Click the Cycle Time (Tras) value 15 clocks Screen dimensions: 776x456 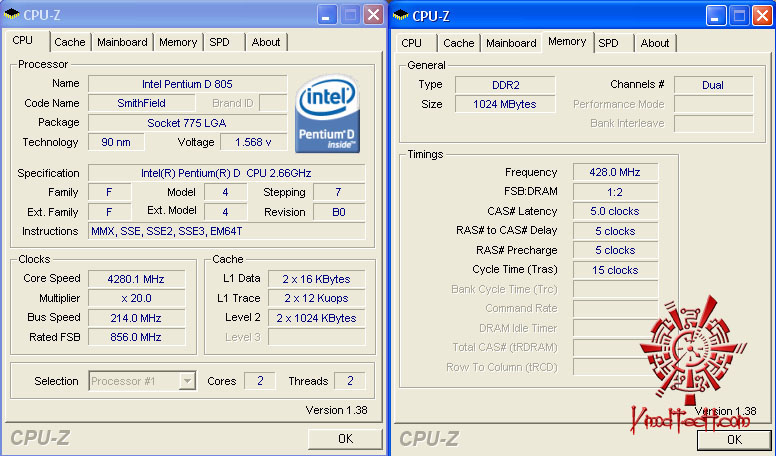(615, 270)
